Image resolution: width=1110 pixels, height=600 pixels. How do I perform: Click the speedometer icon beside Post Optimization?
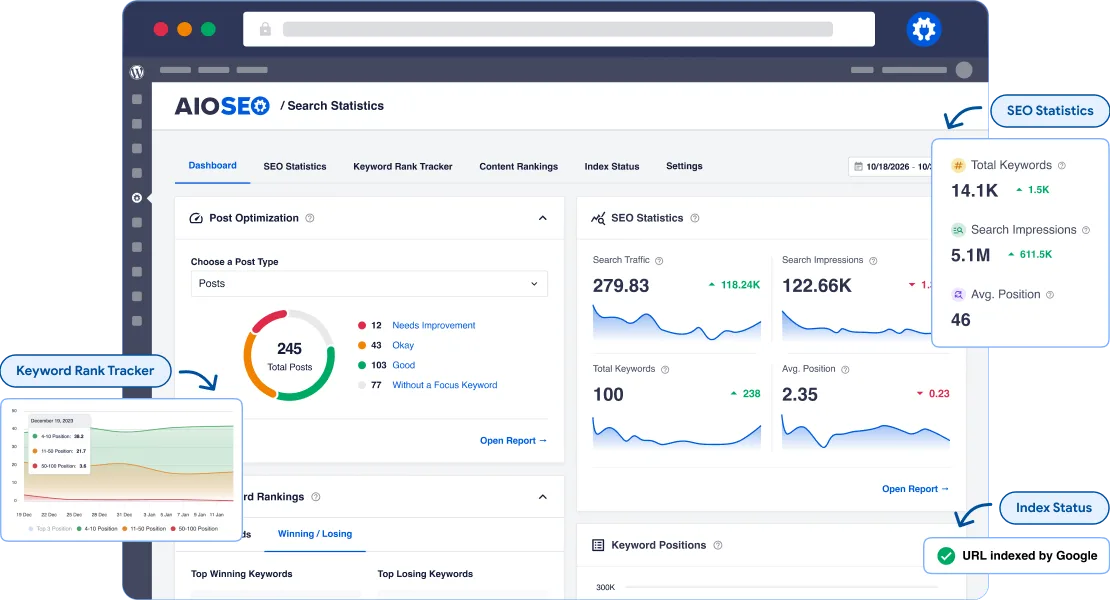click(196, 217)
